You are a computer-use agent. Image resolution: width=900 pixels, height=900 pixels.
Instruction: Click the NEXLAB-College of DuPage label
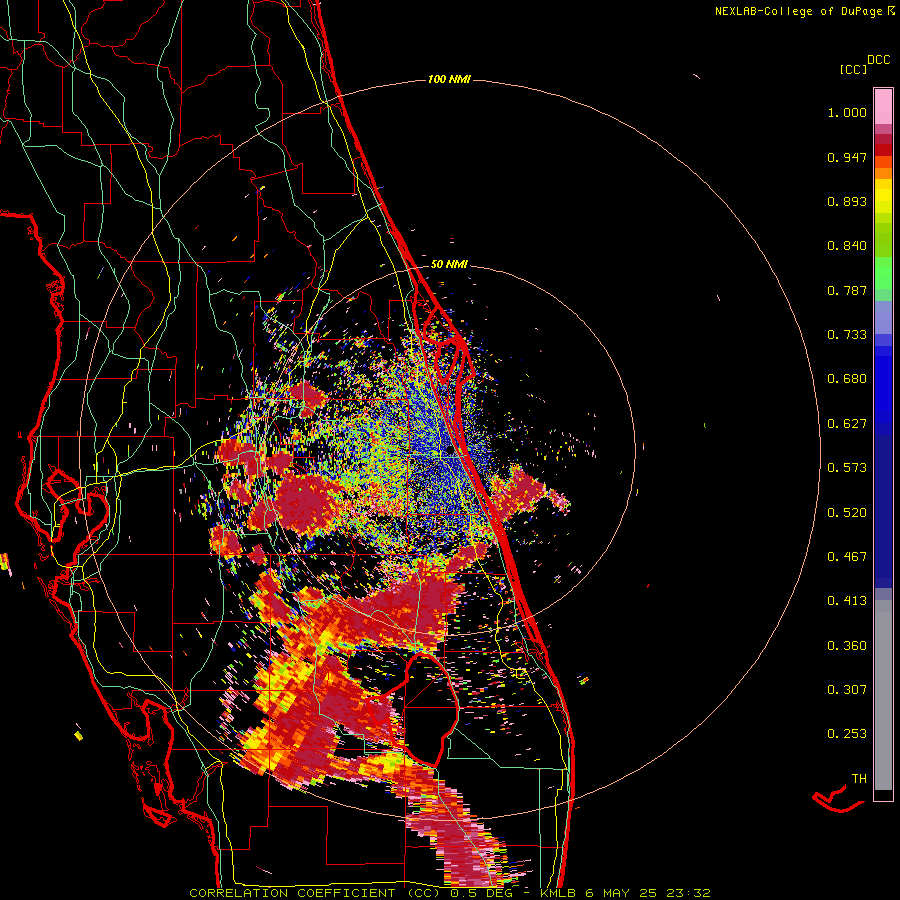tap(799, 11)
